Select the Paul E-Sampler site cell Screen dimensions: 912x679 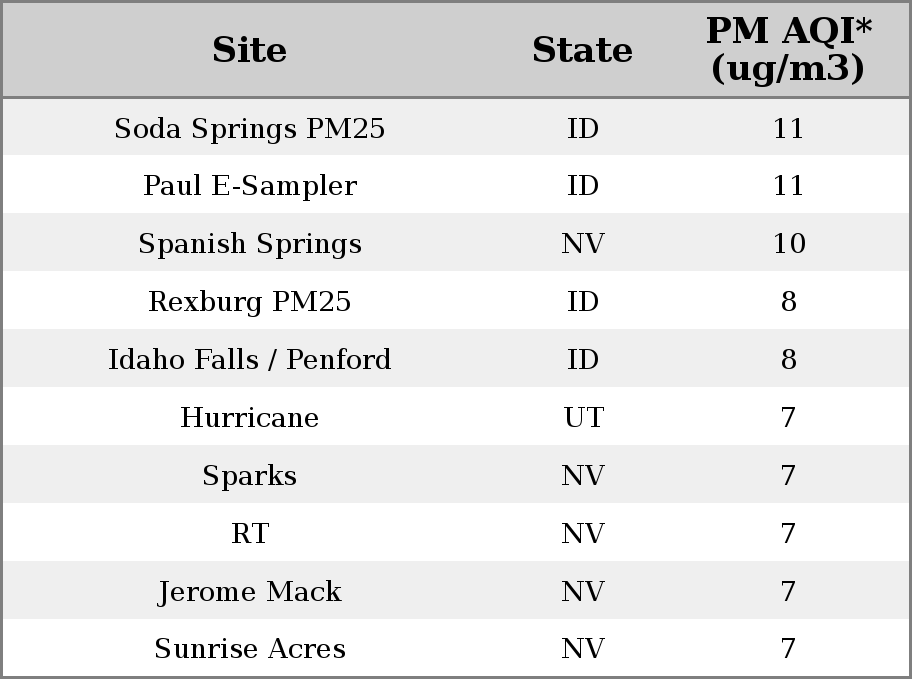point(250,186)
